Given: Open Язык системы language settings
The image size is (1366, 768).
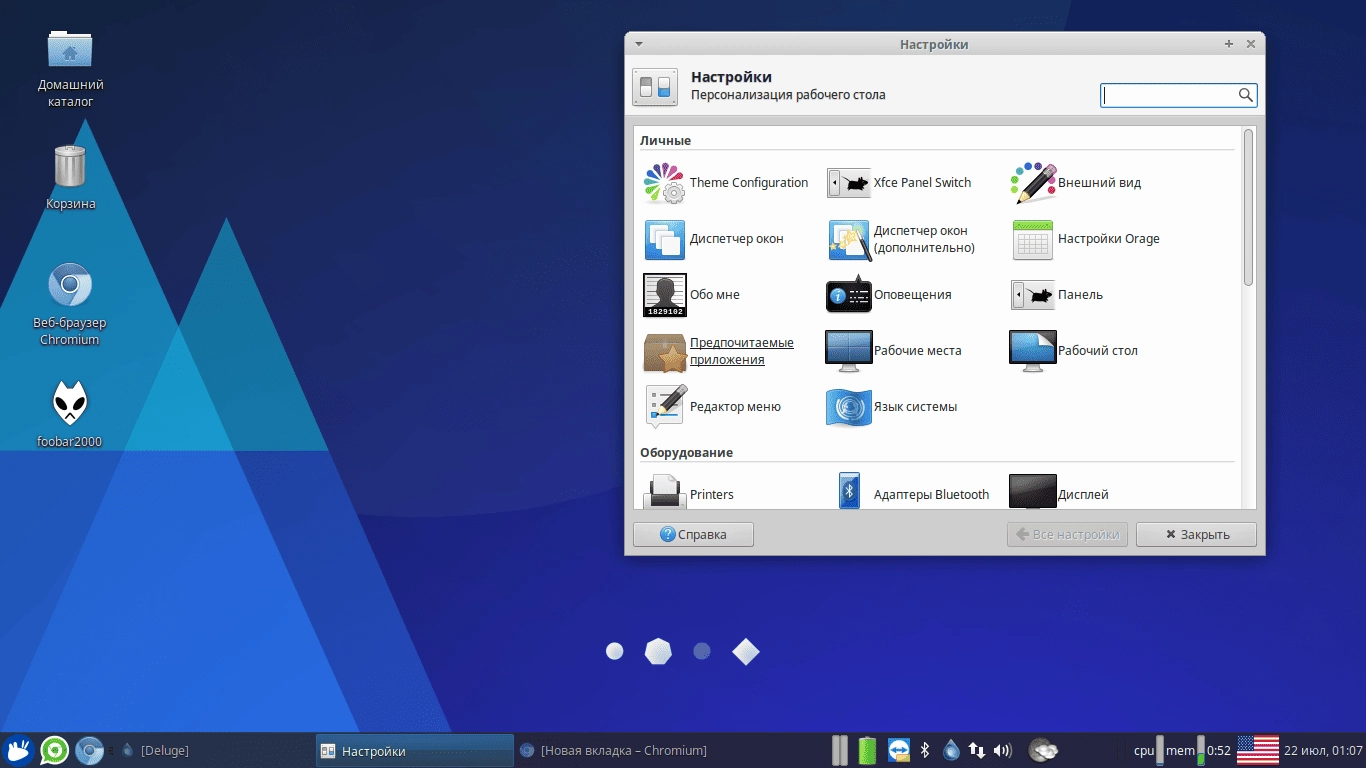Looking at the screenshot, I should [892, 407].
